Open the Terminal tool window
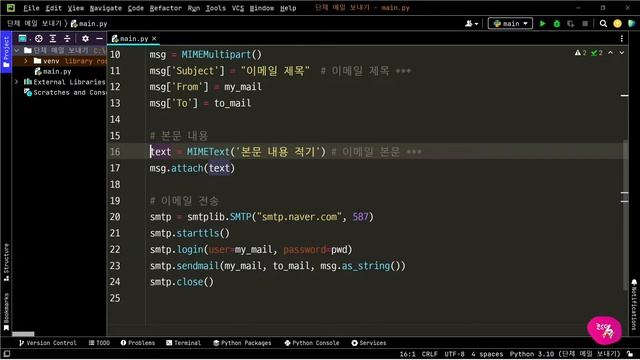This screenshot has width=640, height=360. pos(183,343)
